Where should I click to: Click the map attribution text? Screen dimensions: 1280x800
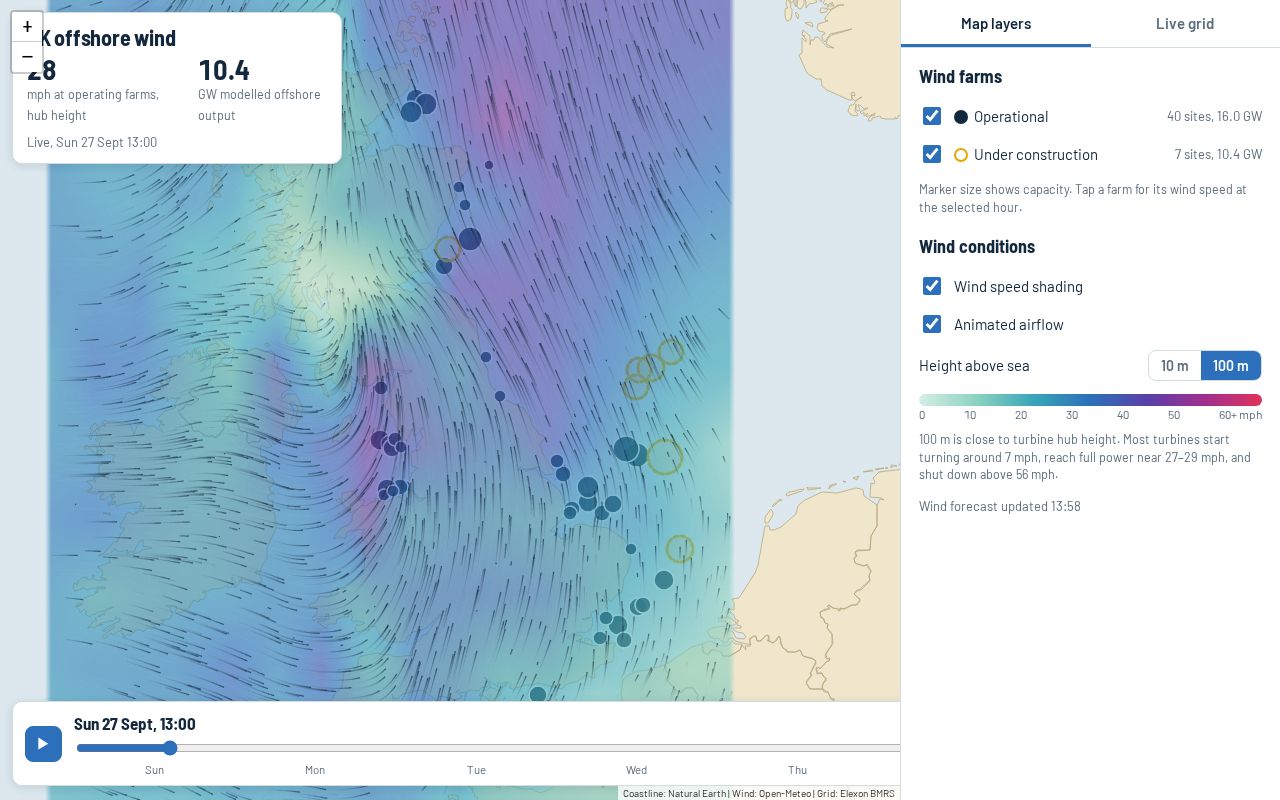pos(758,793)
